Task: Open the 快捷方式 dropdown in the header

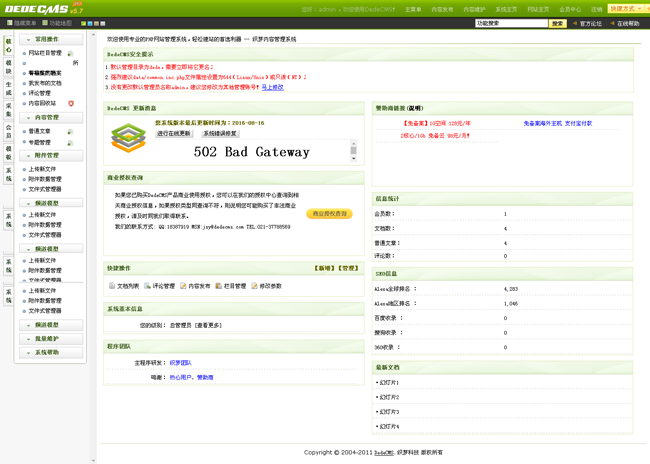Action: coord(626,9)
